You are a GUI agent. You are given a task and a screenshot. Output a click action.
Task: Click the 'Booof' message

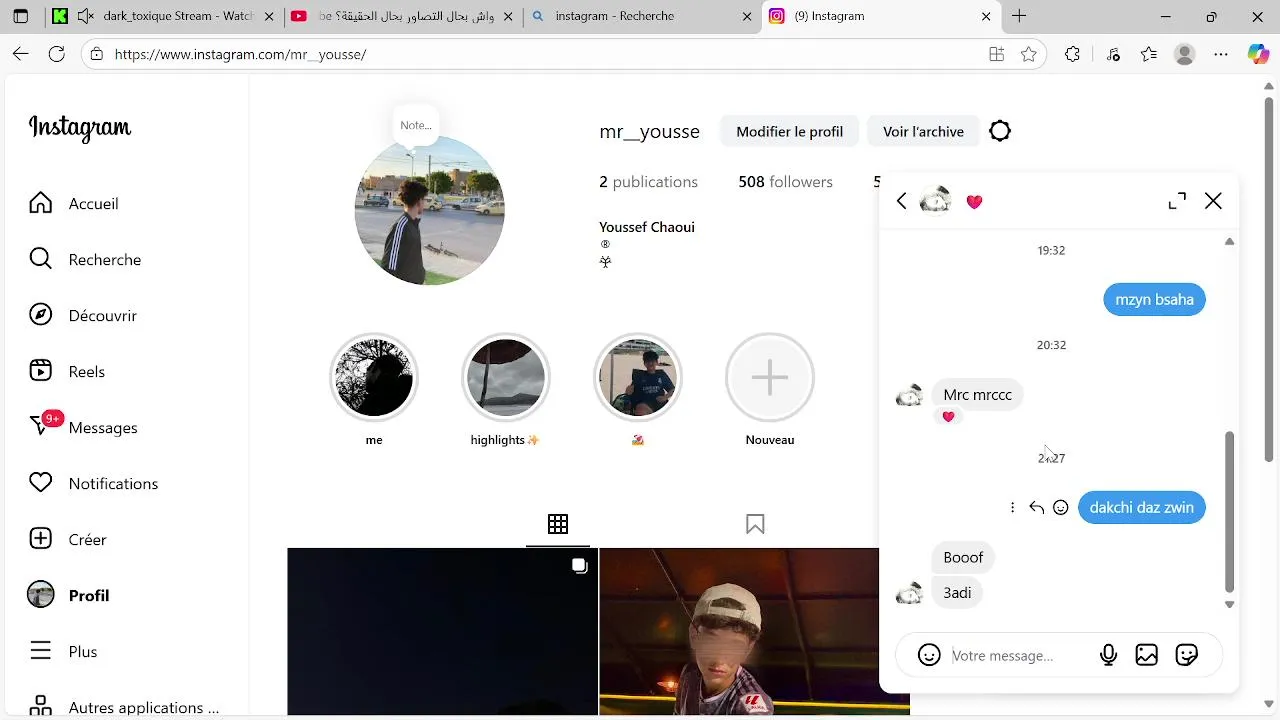coord(963,557)
